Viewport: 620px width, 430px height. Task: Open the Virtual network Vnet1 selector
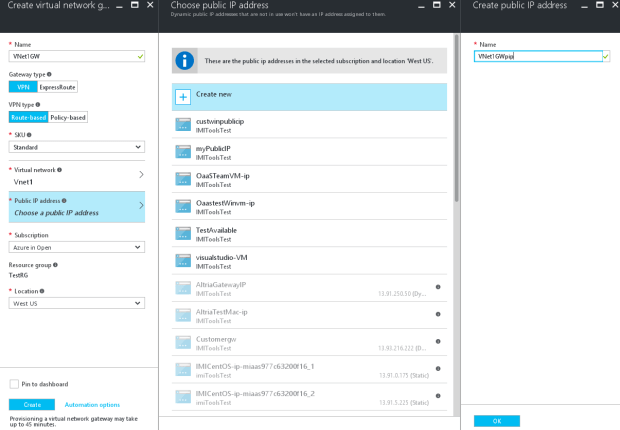tap(76, 175)
